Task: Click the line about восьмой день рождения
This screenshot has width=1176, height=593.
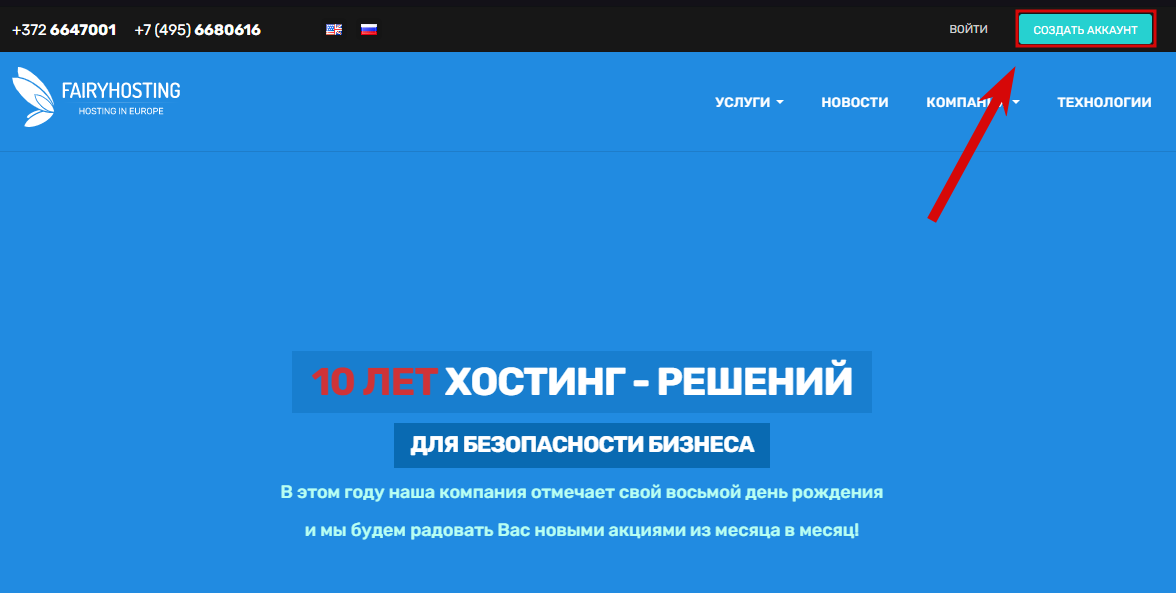Action: point(582,493)
